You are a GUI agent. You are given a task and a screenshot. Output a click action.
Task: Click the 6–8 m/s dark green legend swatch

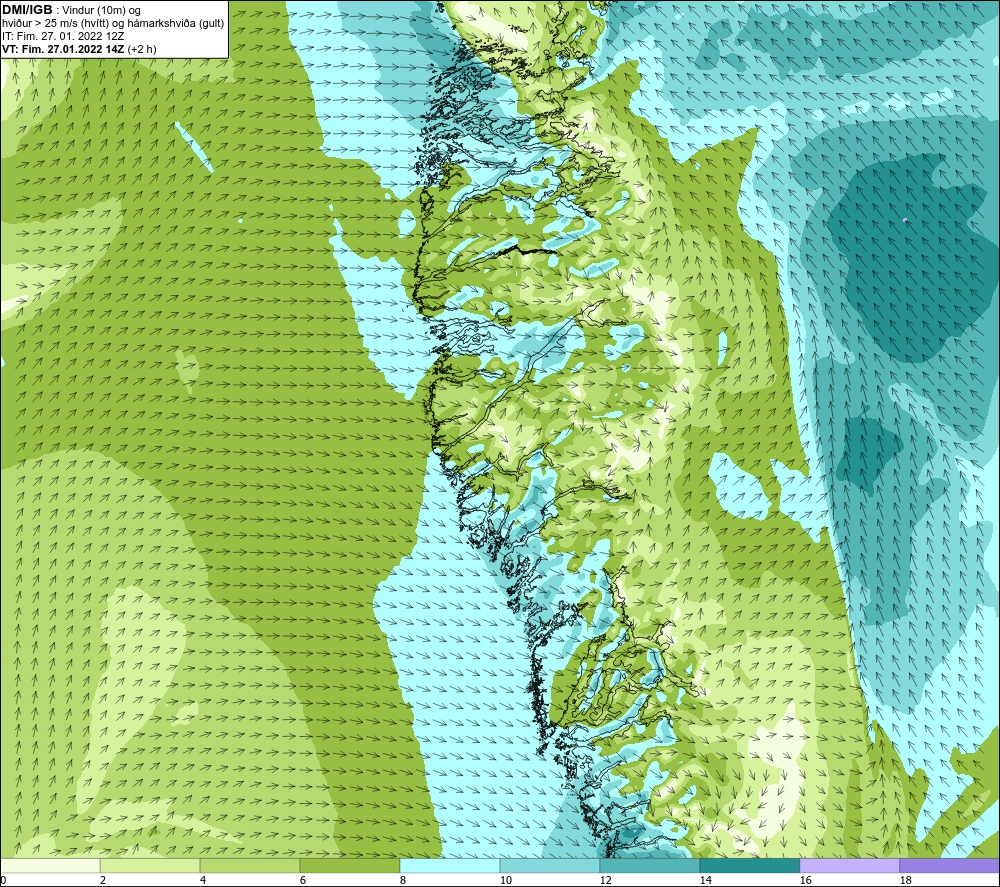(x=350, y=865)
